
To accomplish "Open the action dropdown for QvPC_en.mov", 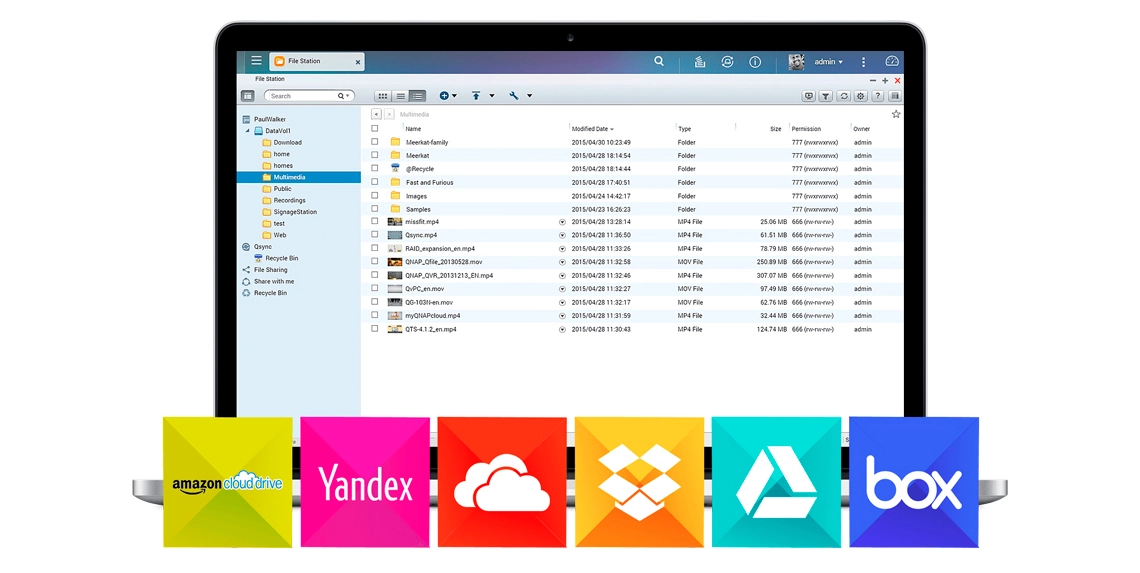I will 562,289.
